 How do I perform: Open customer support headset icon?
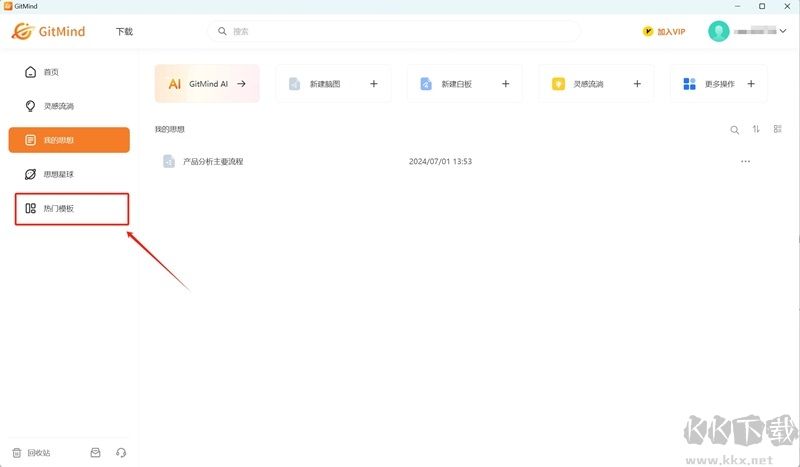(121, 453)
